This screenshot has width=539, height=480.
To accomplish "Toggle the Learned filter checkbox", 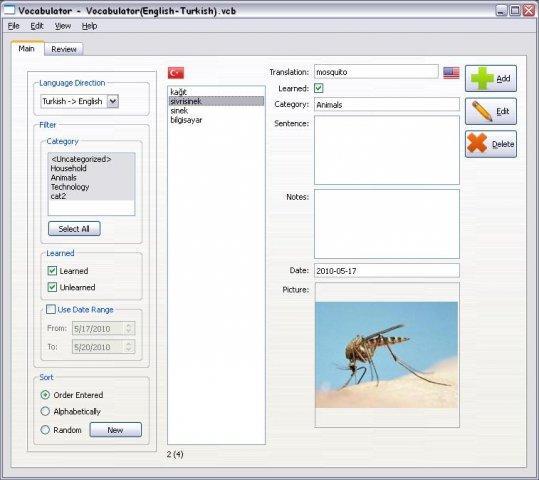I will [52, 271].
